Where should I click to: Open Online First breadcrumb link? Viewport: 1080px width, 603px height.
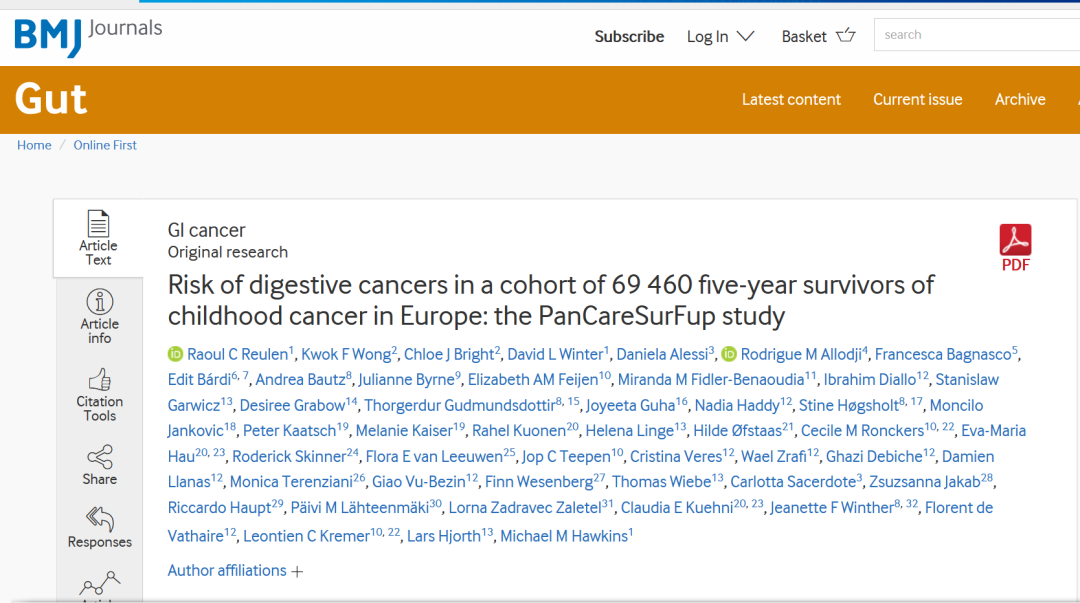point(105,145)
